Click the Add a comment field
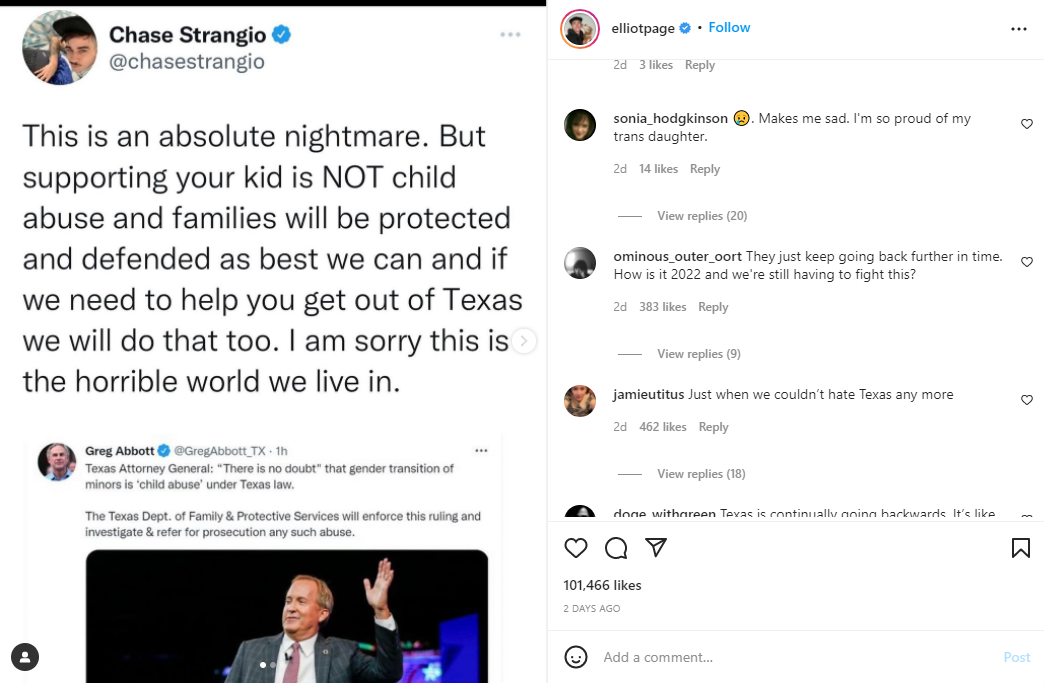 point(790,657)
